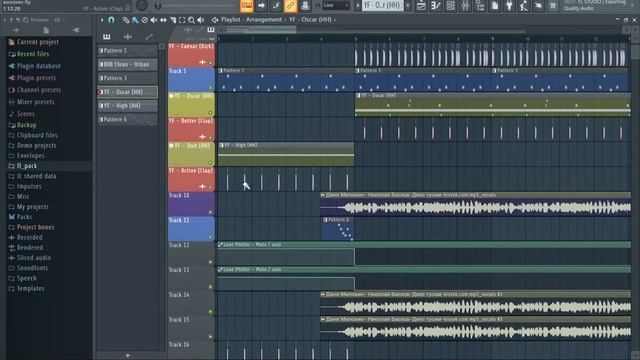Image resolution: width=640 pixels, height=360 pixels.
Task: Show automation clips in picker panel
Action: [149, 37]
